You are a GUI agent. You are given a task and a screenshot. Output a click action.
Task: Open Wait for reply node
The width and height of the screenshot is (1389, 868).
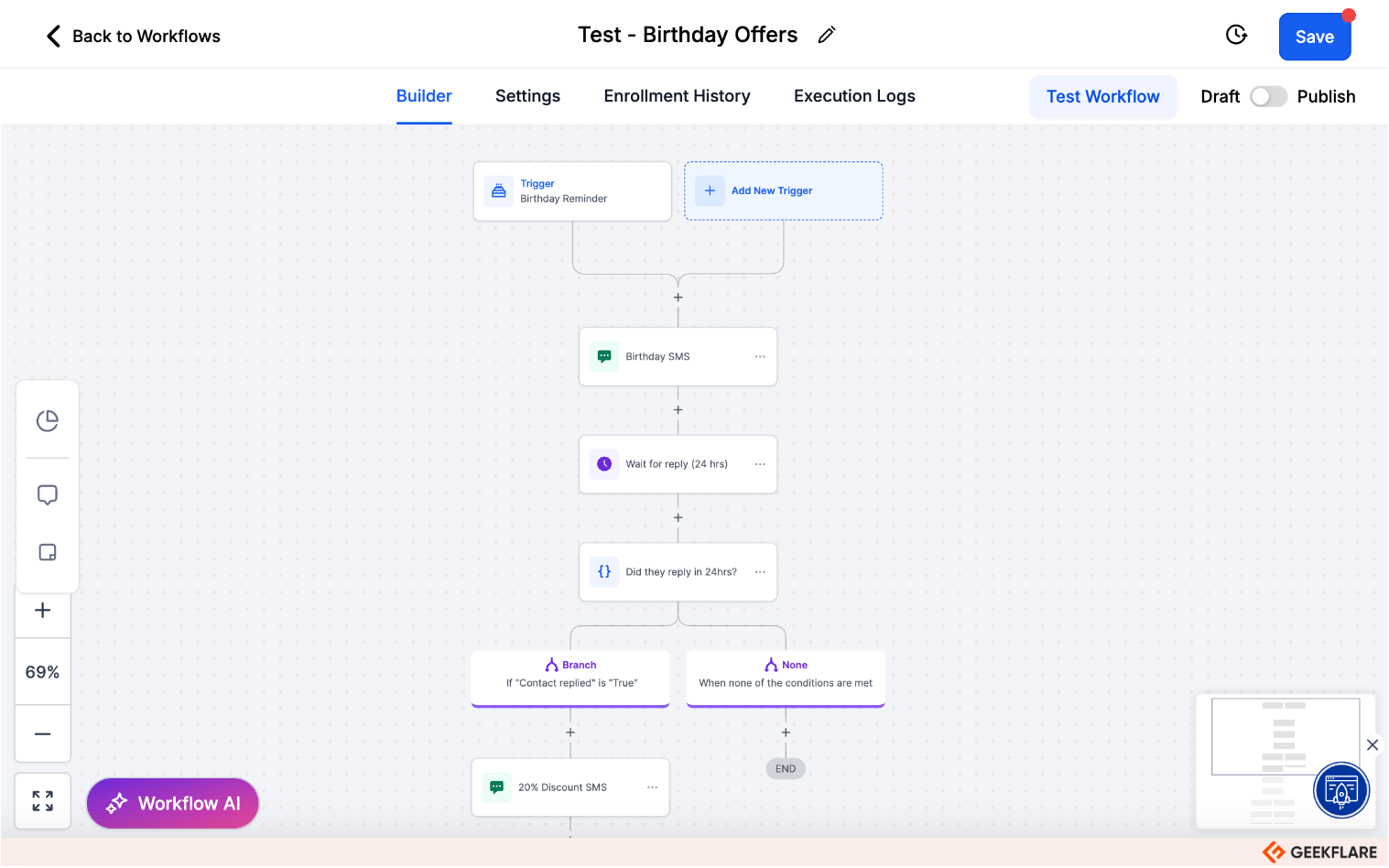(x=678, y=464)
